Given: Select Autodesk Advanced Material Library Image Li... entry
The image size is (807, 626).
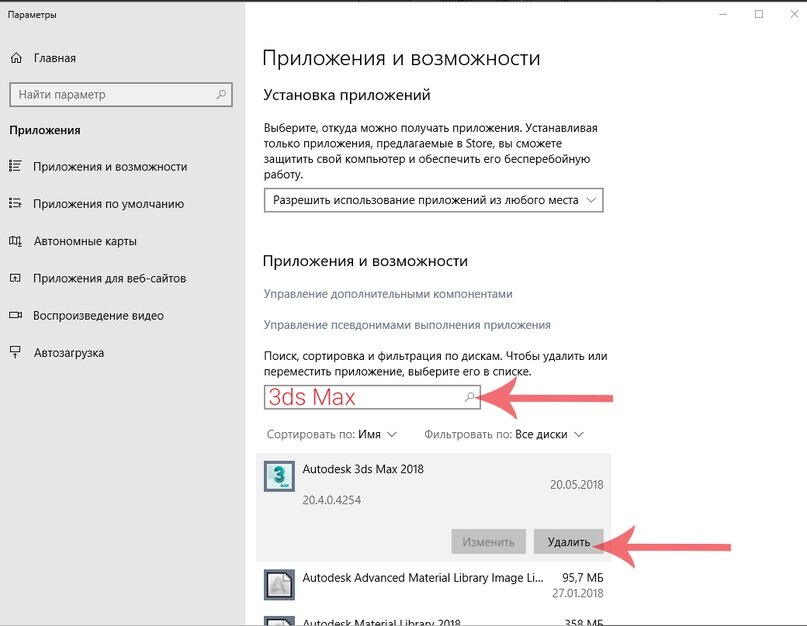Looking at the screenshot, I should [x=433, y=585].
